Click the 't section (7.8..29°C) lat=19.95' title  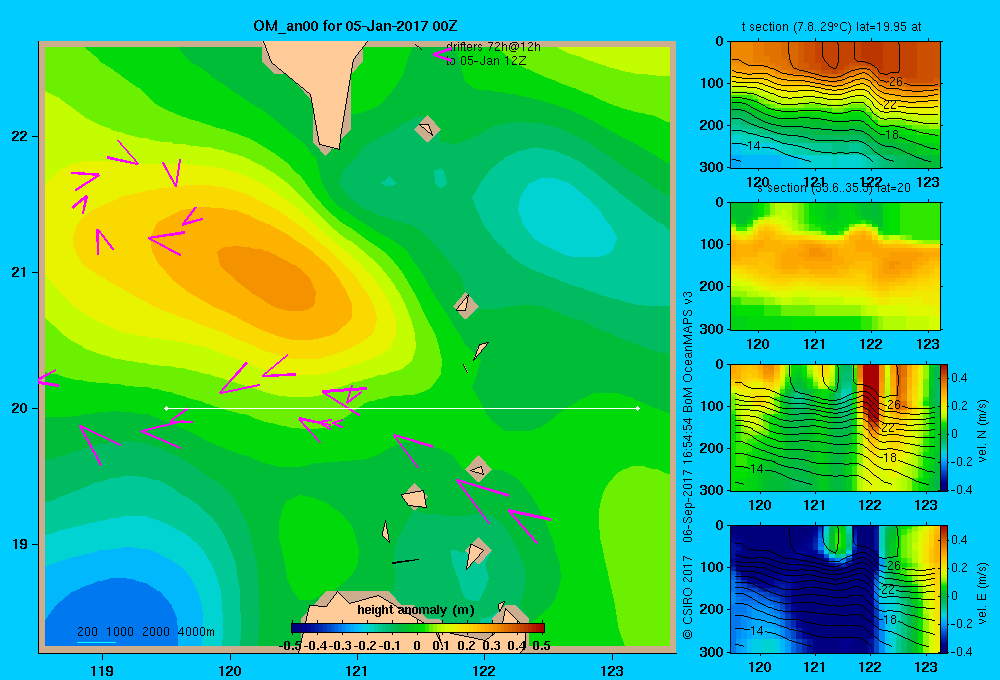pos(831,27)
